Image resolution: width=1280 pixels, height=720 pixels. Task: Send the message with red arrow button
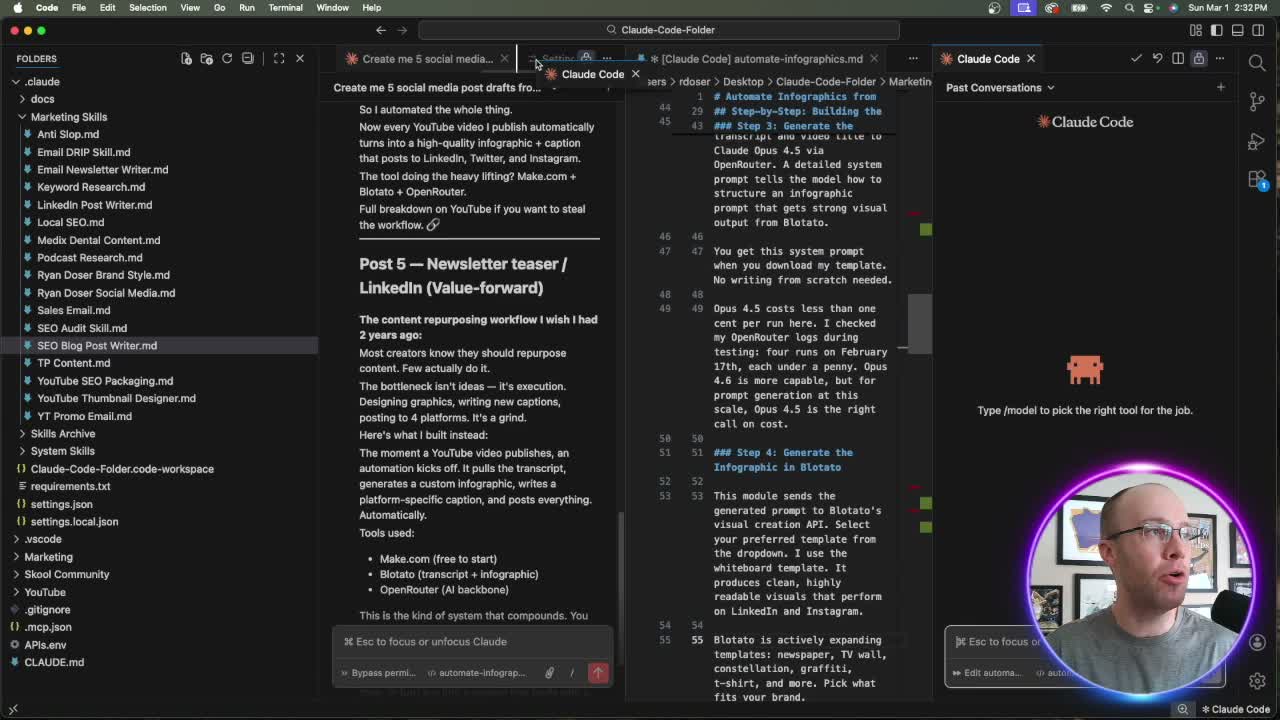point(598,673)
